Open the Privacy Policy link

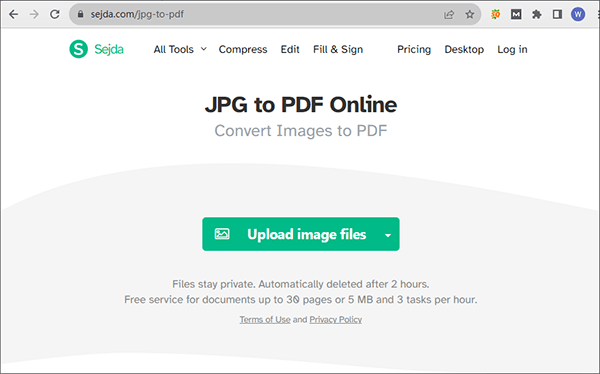(x=336, y=319)
